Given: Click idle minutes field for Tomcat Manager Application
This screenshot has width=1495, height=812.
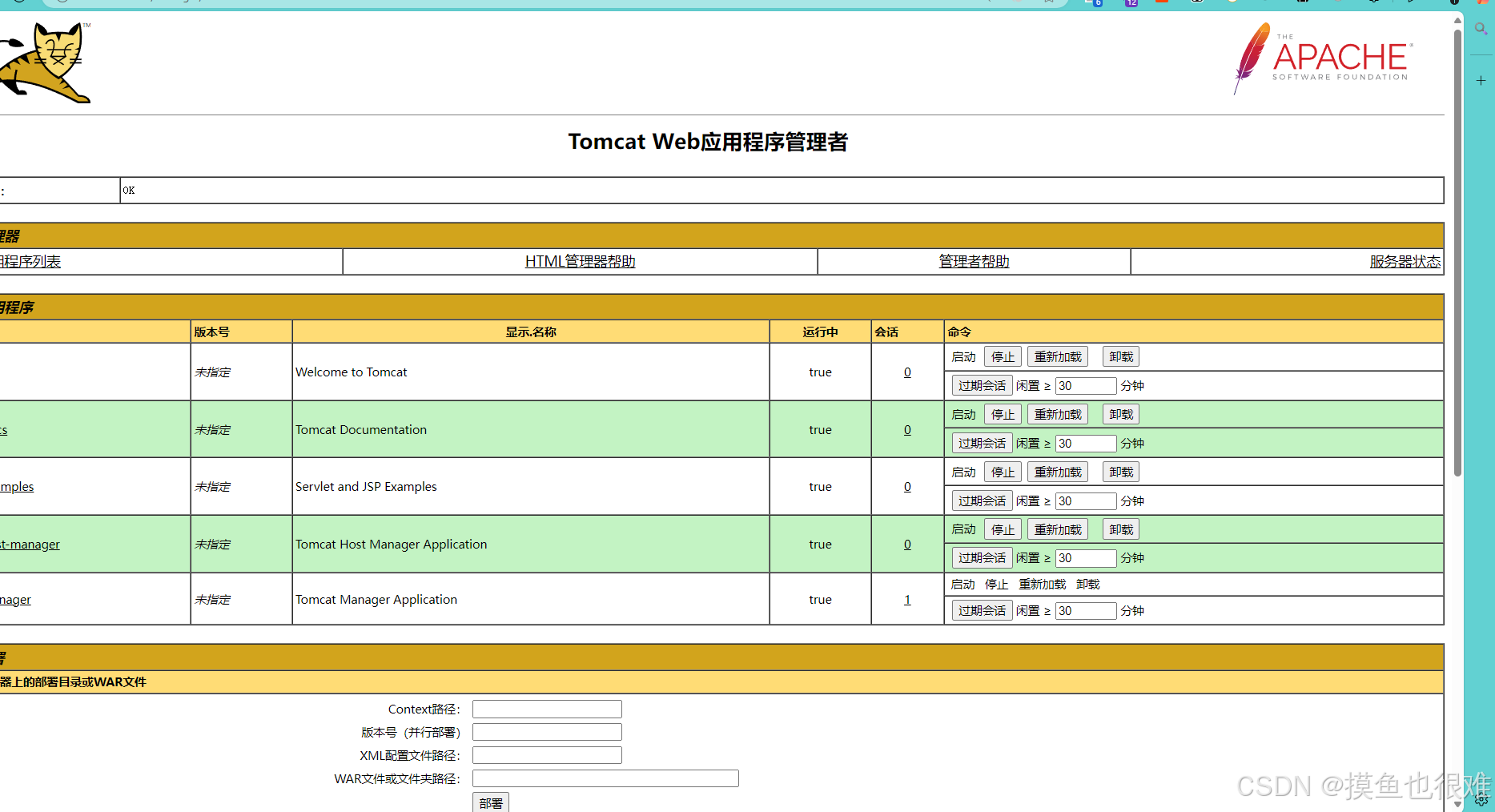Looking at the screenshot, I should point(1086,611).
